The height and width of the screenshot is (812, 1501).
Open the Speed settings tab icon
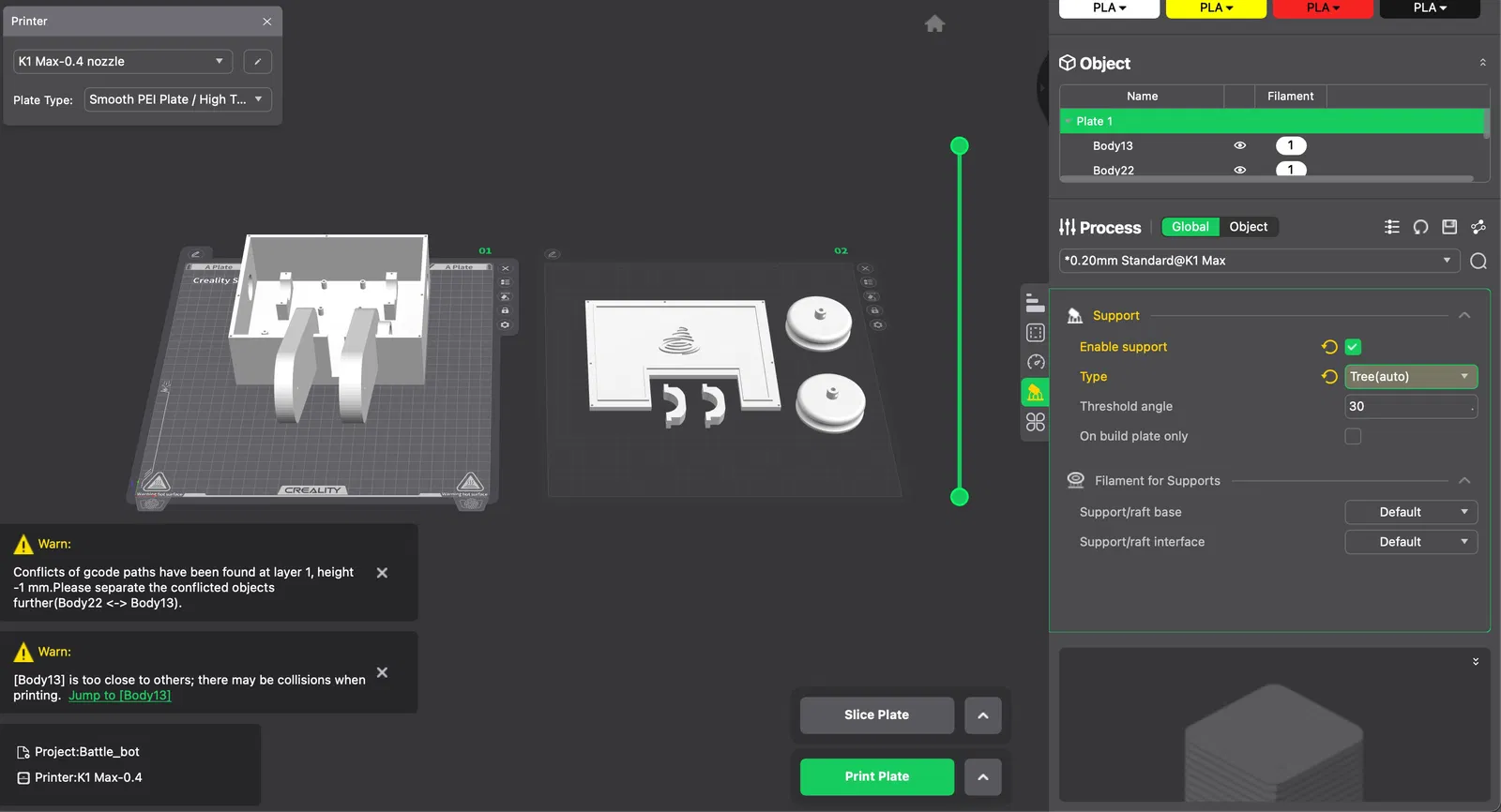[1035, 362]
